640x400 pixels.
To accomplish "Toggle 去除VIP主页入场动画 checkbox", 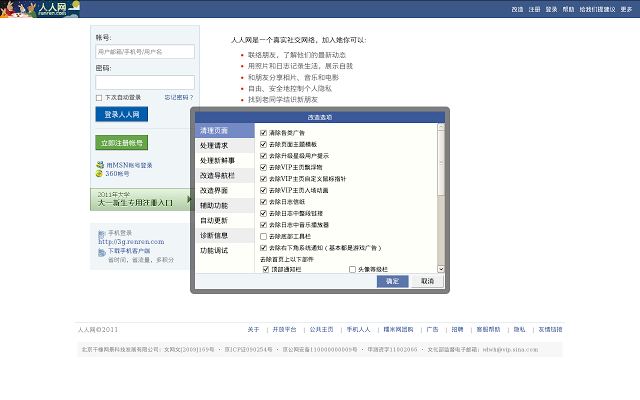I will click(x=263, y=190).
